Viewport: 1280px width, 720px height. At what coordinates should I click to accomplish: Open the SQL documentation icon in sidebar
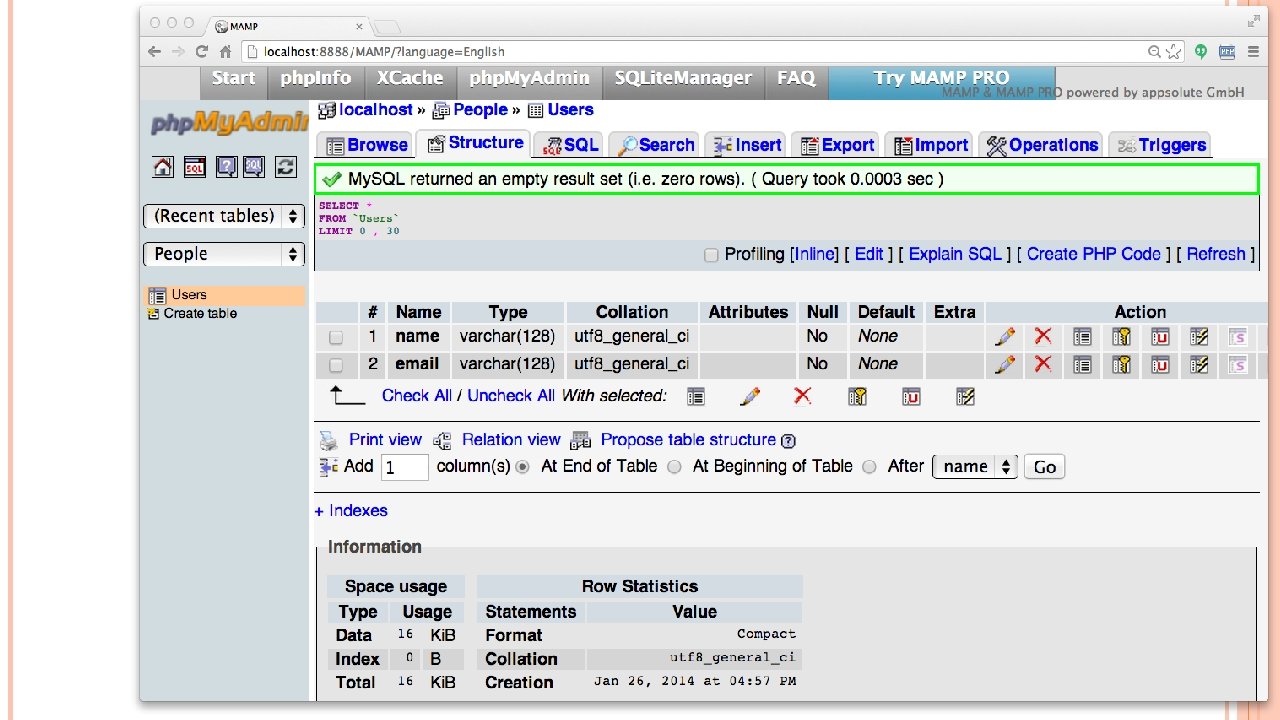[x=254, y=167]
